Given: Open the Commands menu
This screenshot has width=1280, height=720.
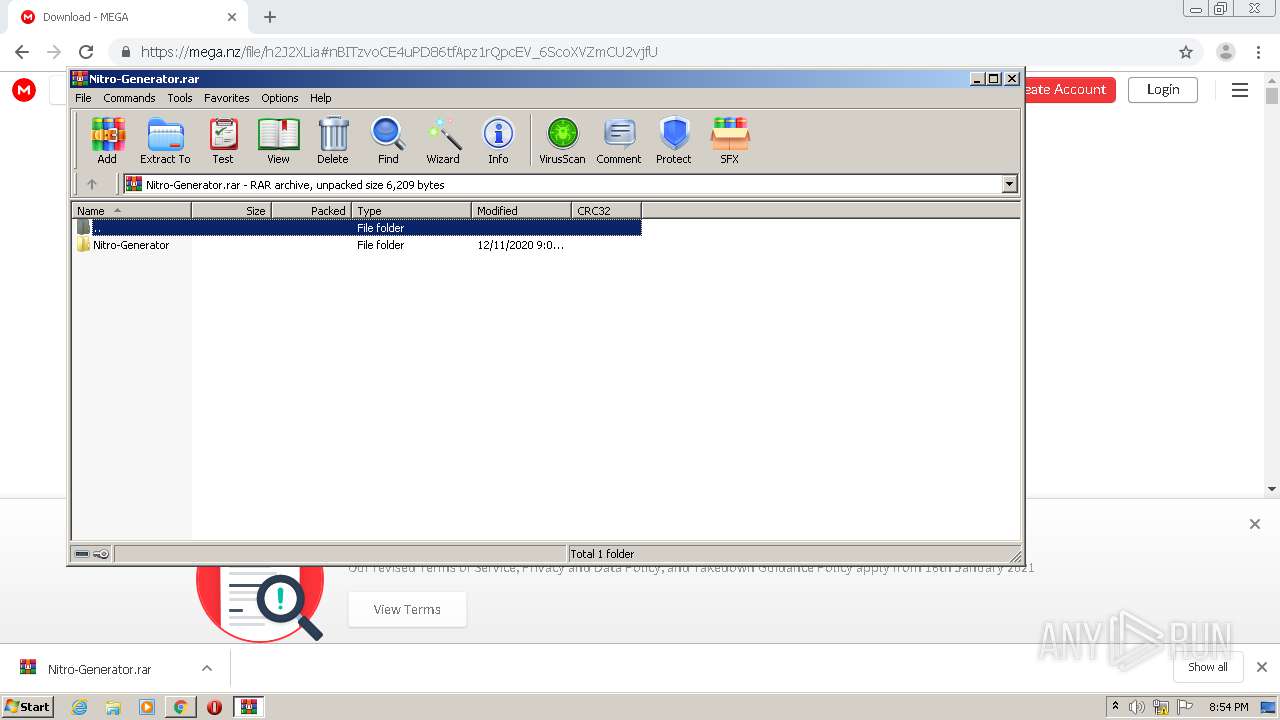Looking at the screenshot, I should [129, 98].
